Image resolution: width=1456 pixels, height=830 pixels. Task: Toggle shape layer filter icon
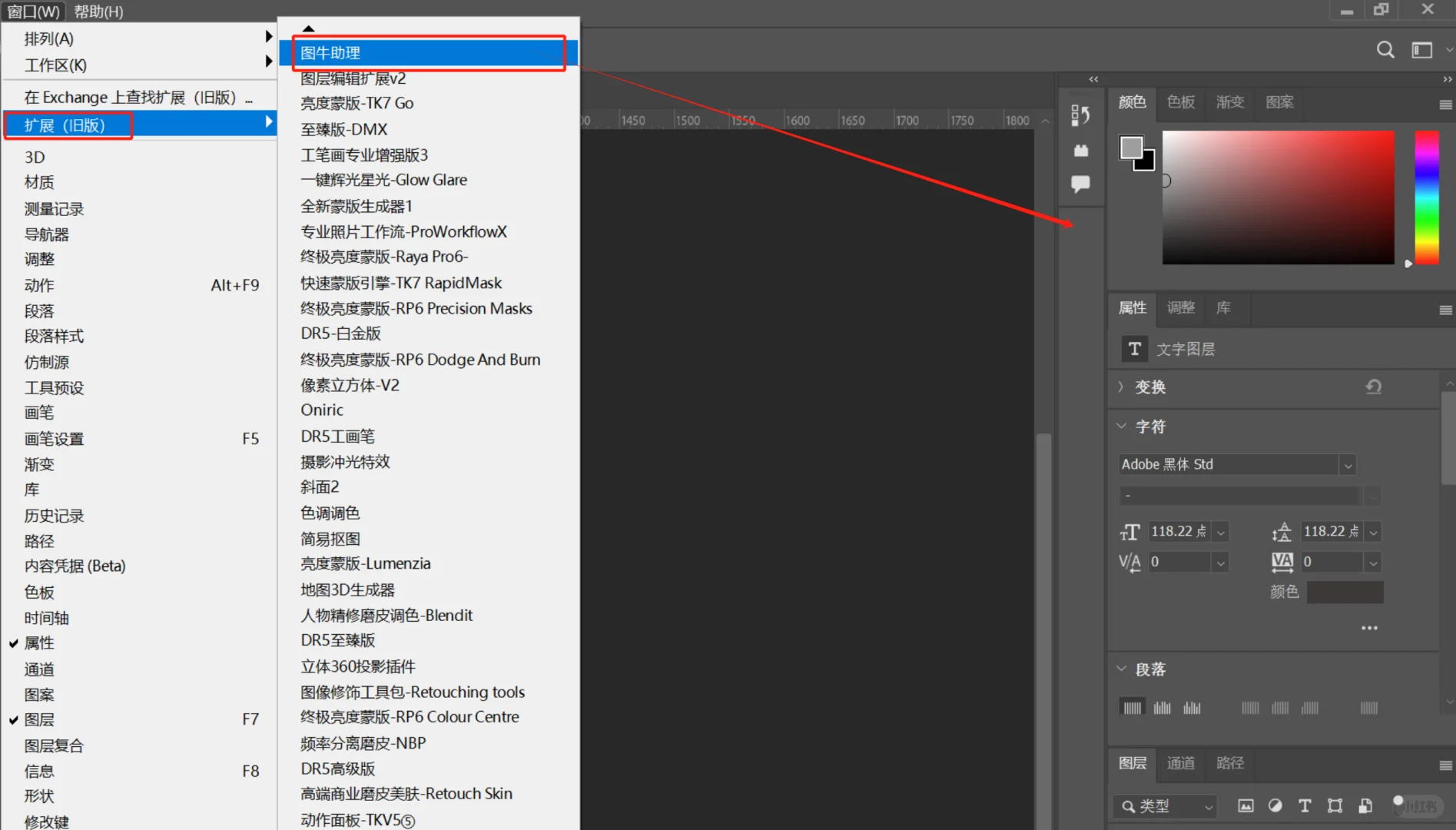[1335, 805]
